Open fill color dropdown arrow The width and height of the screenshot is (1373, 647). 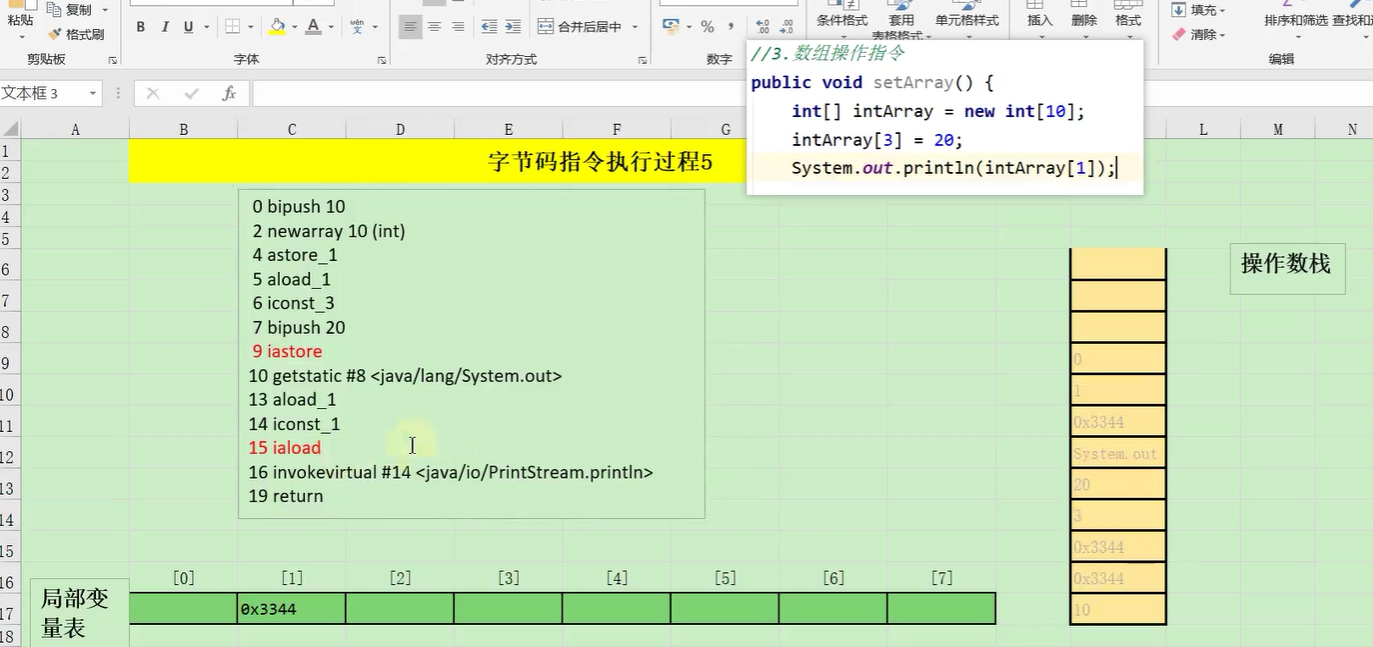(x=294, y=27)
